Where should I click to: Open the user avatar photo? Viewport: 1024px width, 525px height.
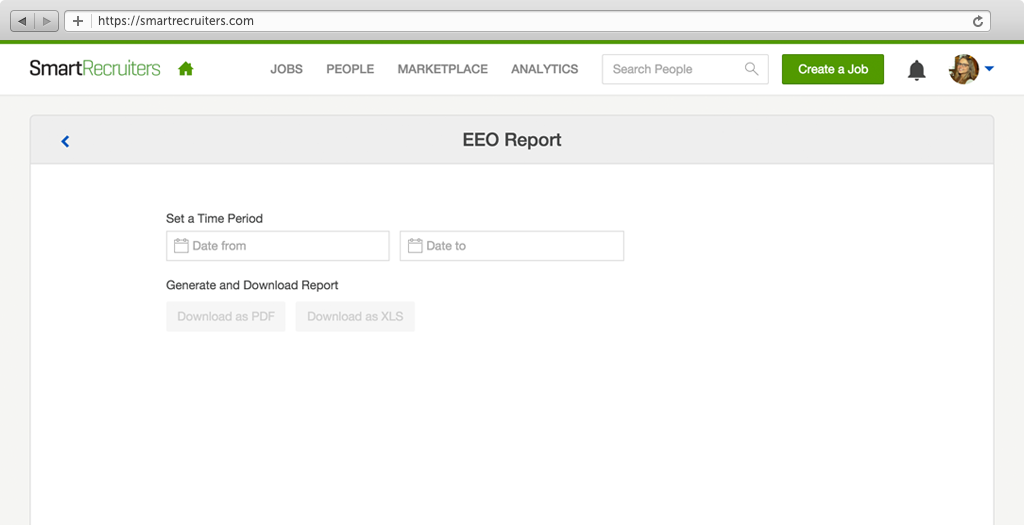coord(964,69)
